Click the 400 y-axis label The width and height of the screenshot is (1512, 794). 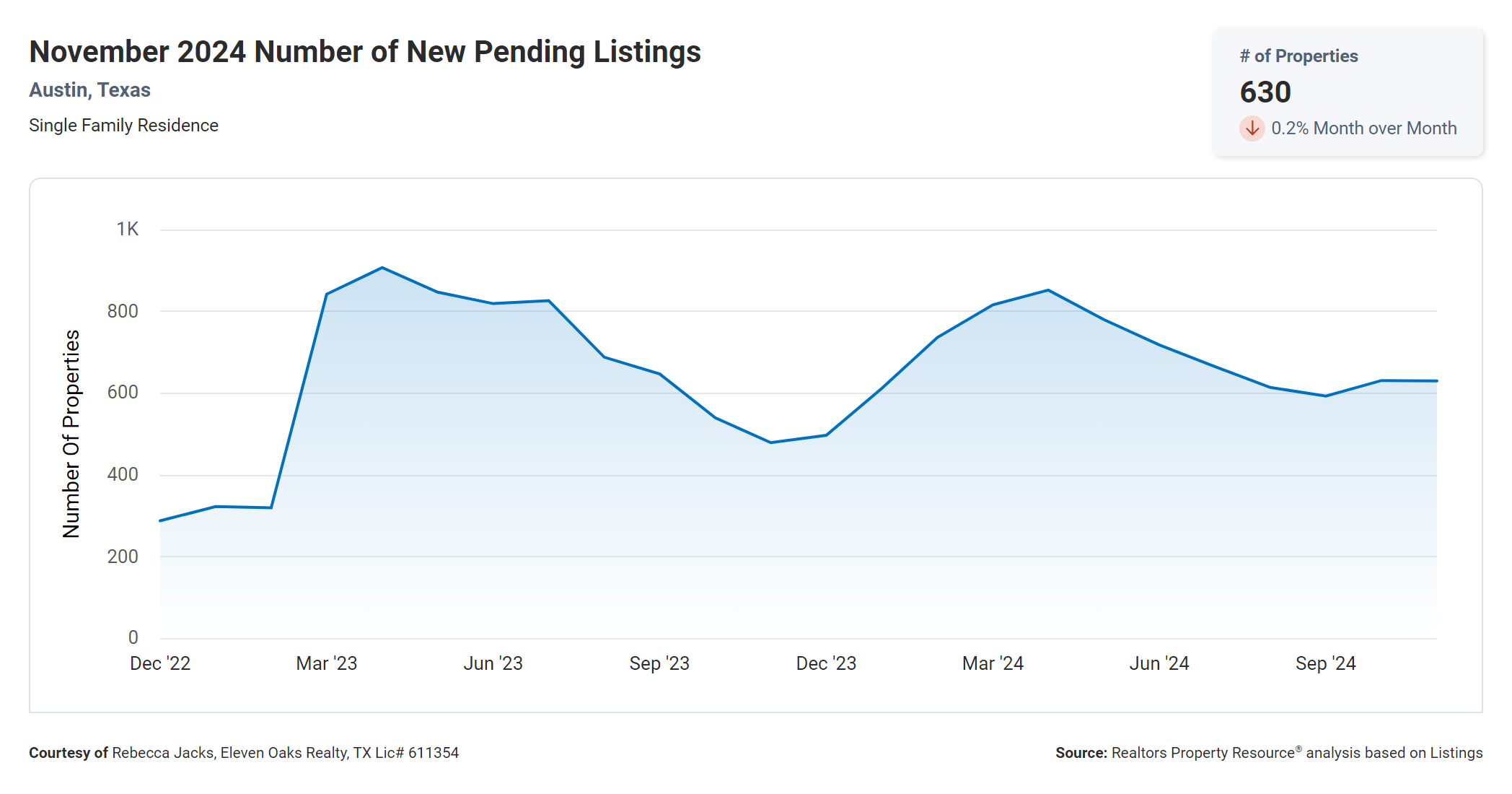click(x=123, y=474)
